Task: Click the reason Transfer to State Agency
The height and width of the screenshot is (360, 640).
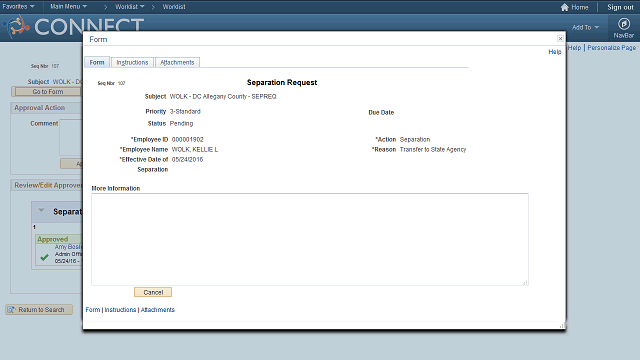Action: [x=433, y=150]
